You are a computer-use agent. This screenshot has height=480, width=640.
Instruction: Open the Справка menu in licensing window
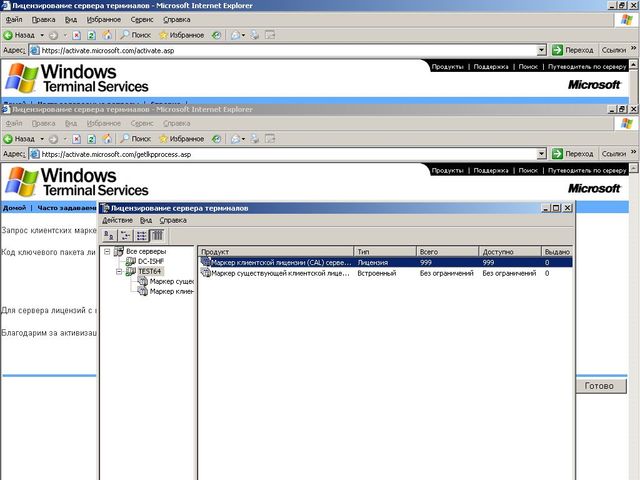(173, 220)
